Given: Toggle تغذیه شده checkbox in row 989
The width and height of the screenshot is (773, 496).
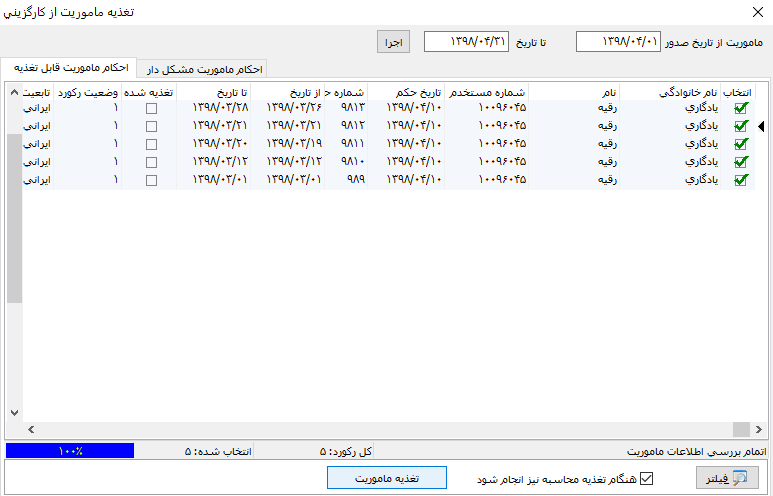Looking at the screenshot, I should click(151, 180).
